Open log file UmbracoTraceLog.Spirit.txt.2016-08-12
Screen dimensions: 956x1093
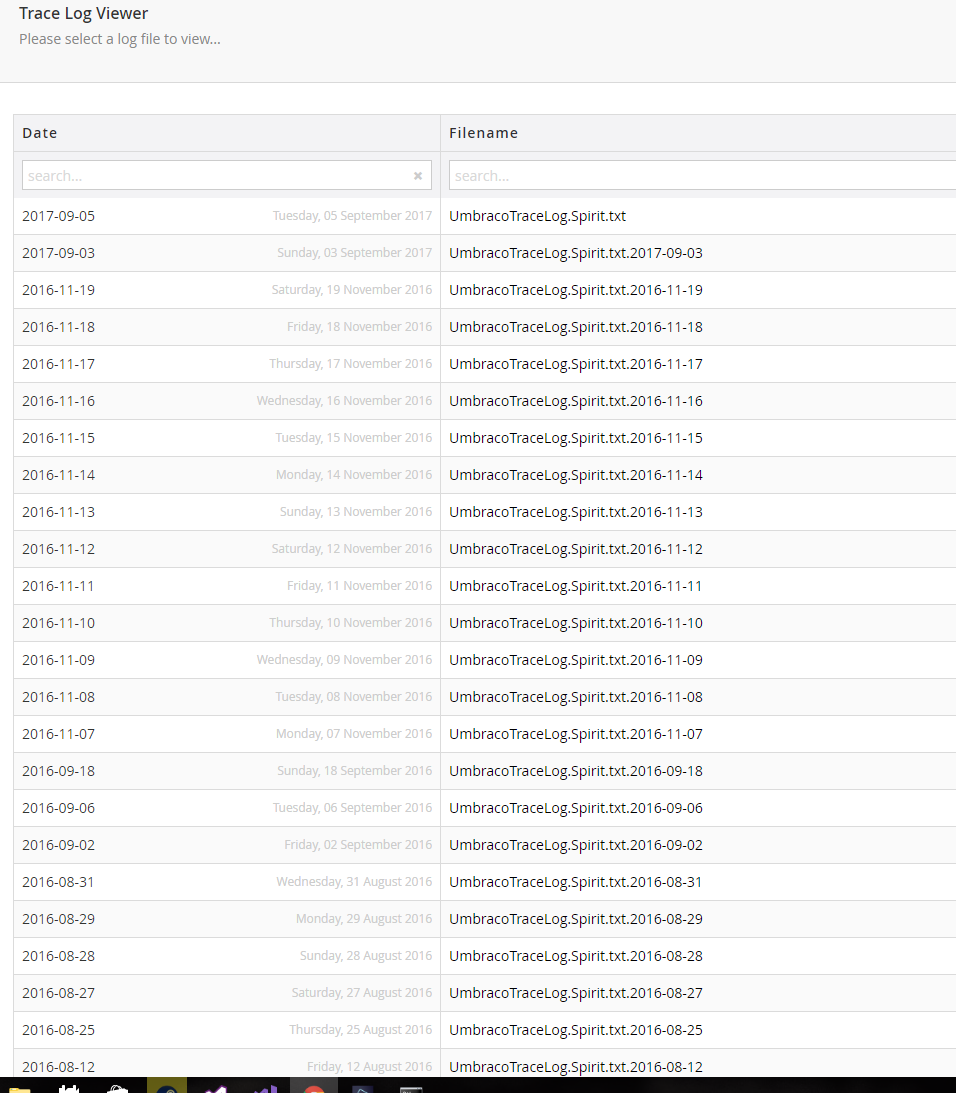(x=576, y=1066)
